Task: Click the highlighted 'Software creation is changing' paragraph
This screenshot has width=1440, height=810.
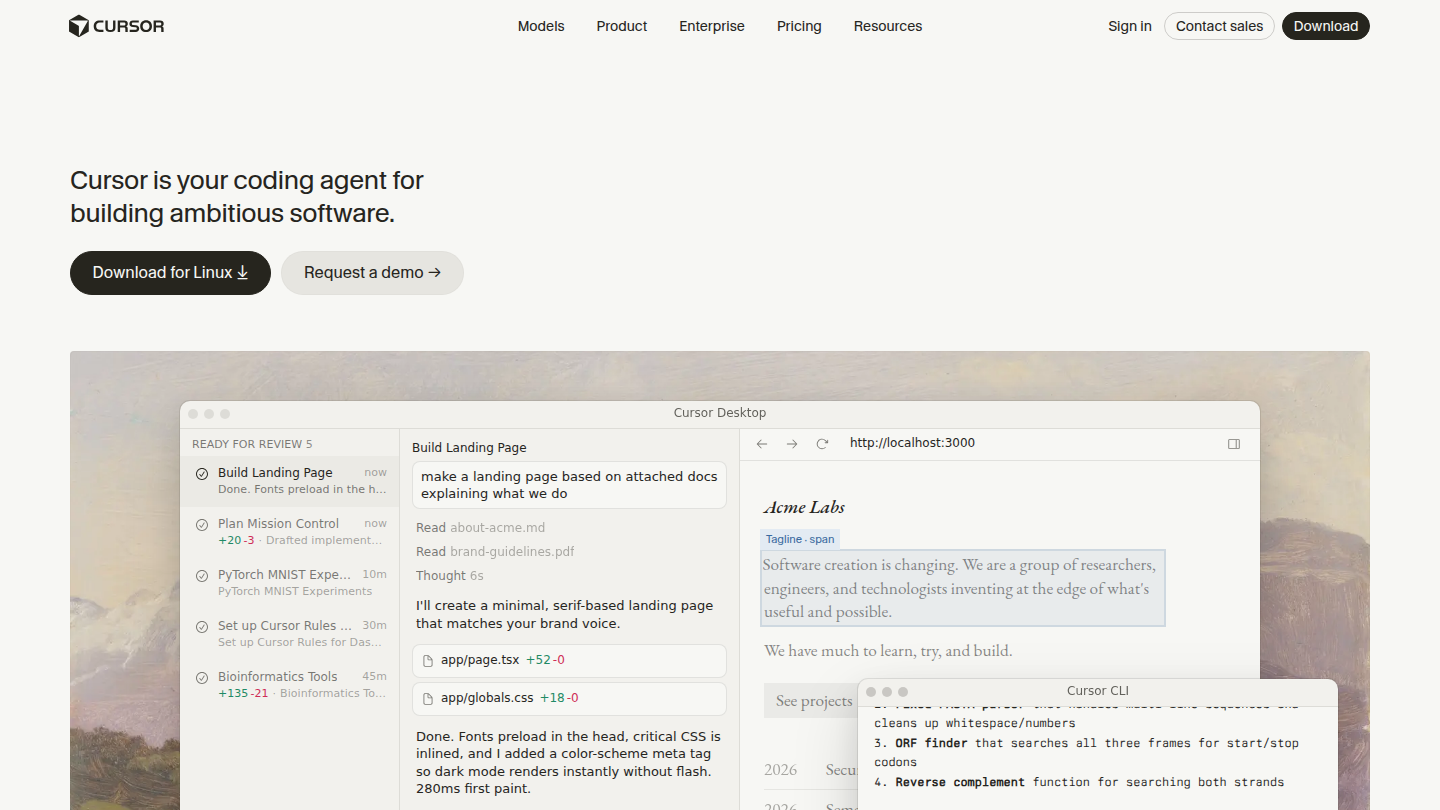Action: tap(963, 588)
